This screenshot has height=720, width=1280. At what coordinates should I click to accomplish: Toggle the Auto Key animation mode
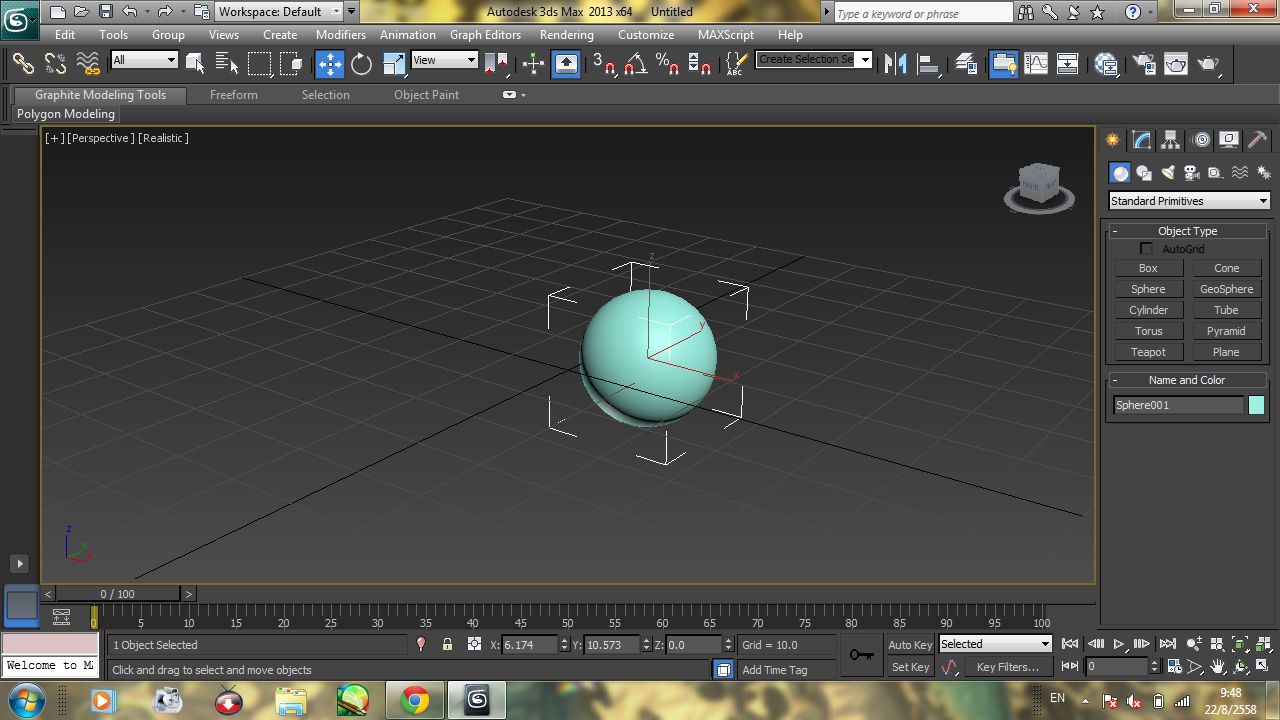coord(909,645)
